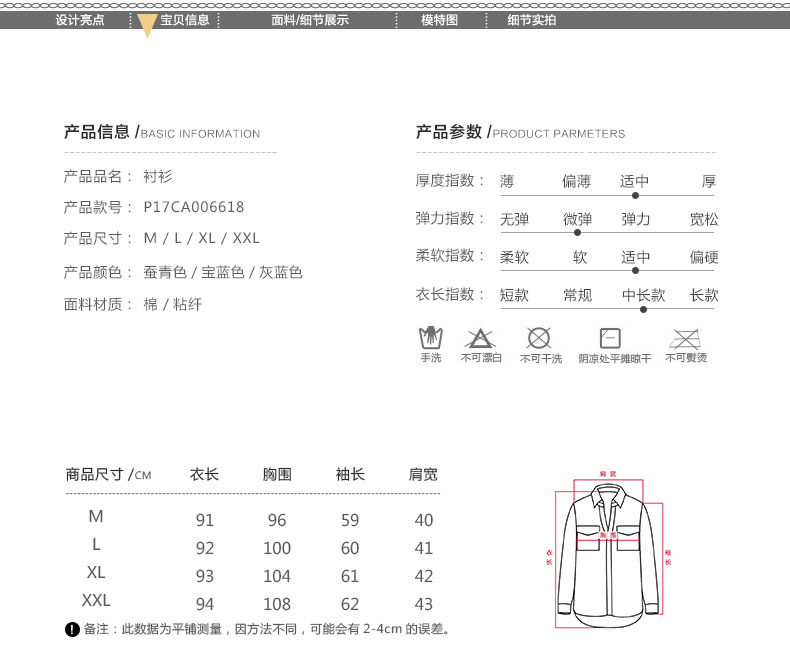The height and width of the screenshot is (665, 790).
Task: Click the 不可熨烫 no-iron icon
Action: (685, 339)
